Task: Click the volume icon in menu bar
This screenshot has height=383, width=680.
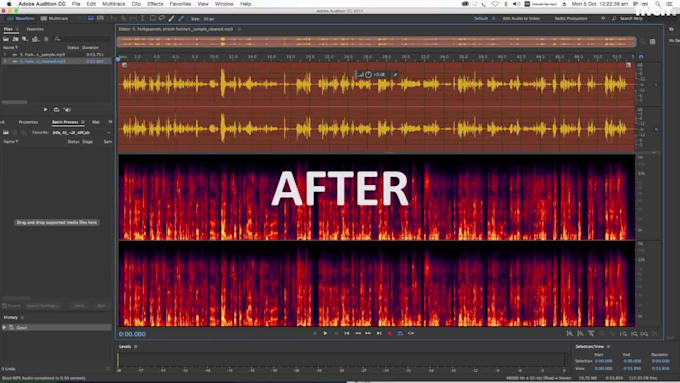Action: pos(517,4)
